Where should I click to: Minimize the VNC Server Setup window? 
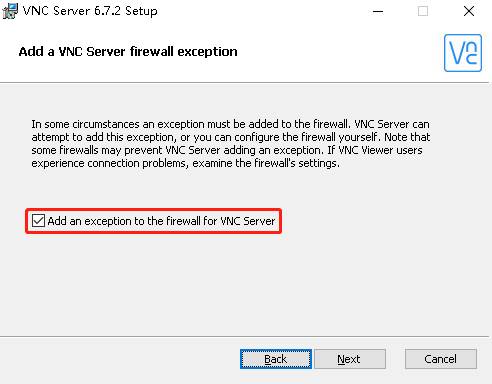[378, 11]
